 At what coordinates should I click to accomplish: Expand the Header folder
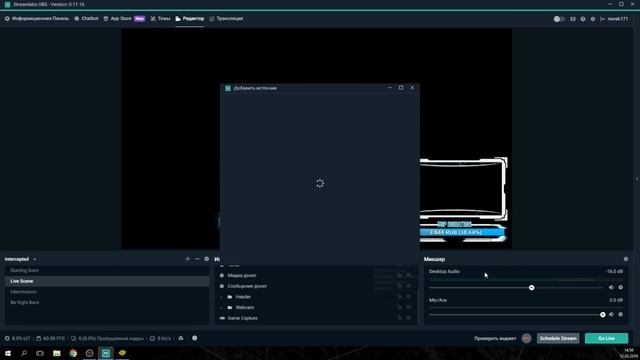pyautogui.click(x=222, y=297)
